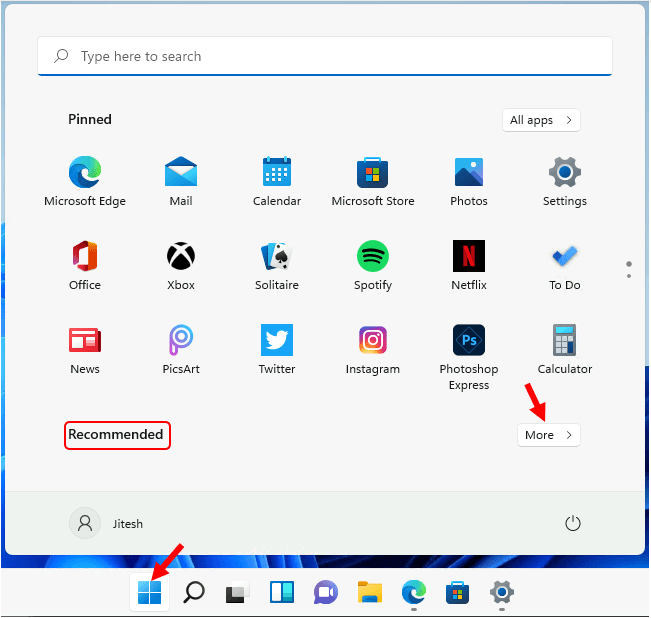Image resolution: width=651 pixels, height=618 pixels.
Task: Click the Start button on the taskbar
Action: (149, 592)
